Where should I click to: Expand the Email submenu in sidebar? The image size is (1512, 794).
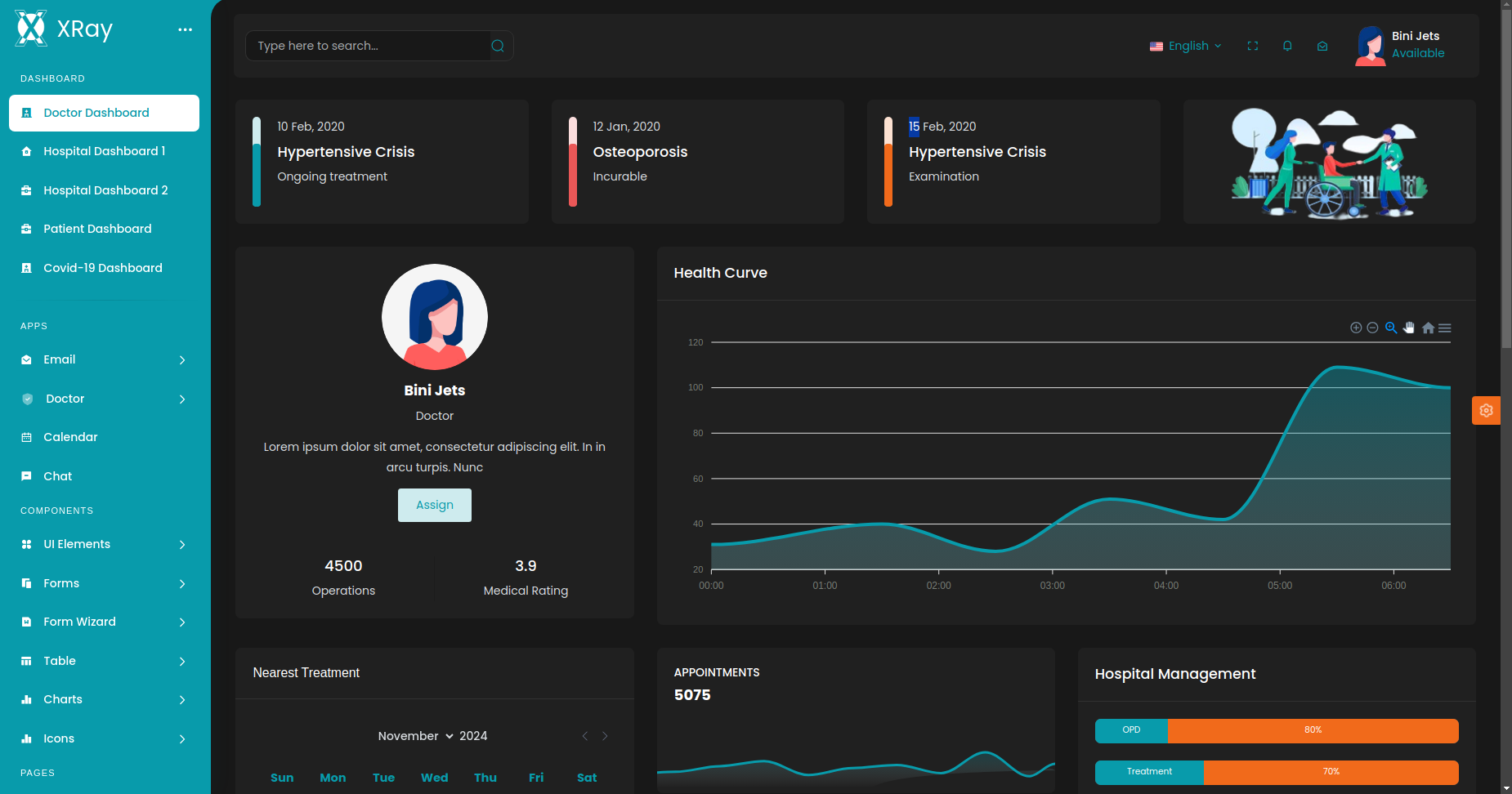[x=105, y=359]
